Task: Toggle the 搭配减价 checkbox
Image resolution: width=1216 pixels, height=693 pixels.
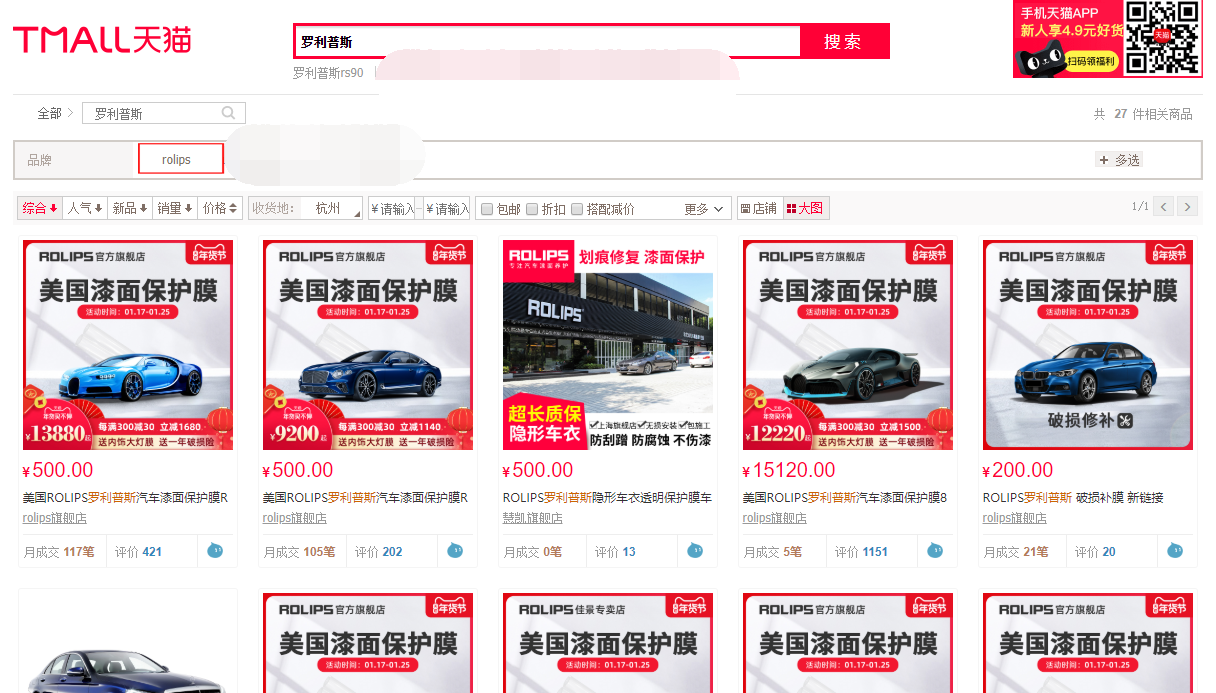Action: [x=577, y=209]
